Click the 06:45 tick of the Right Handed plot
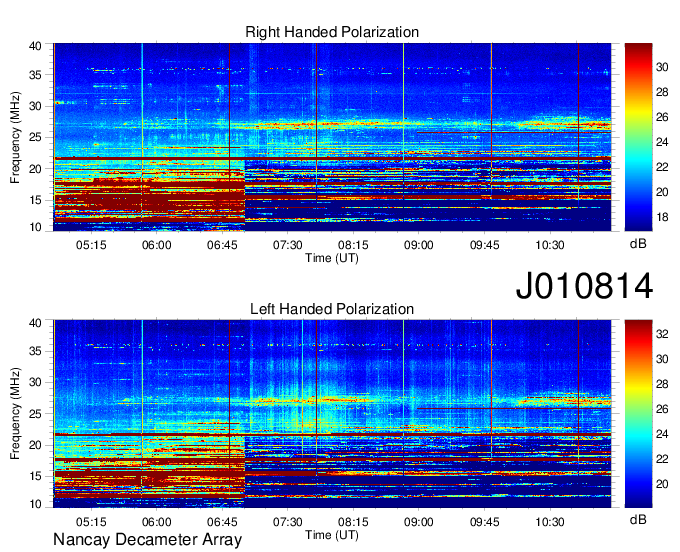 (222, 245)
